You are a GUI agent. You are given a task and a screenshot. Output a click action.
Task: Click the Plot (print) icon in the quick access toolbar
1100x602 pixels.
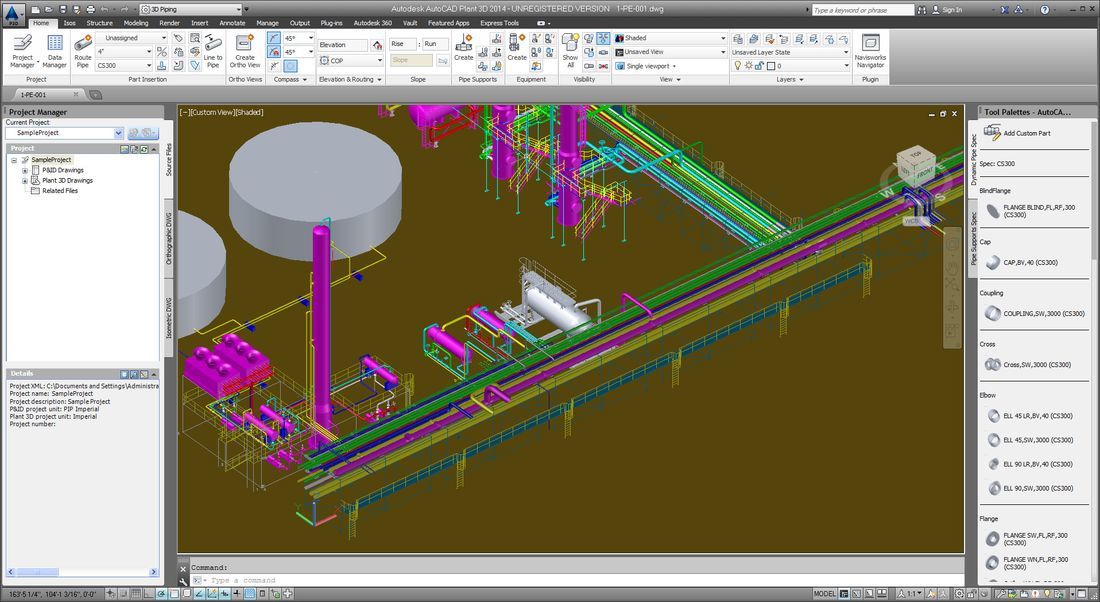[x=90, y=9]
